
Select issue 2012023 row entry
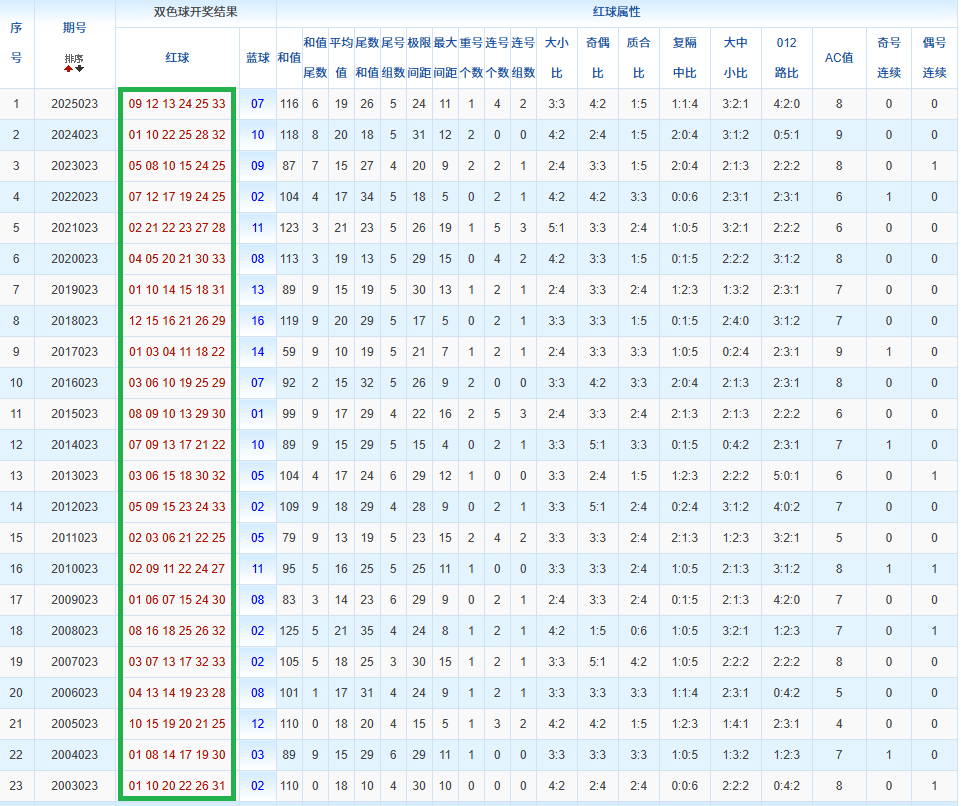tap(74, 507)
